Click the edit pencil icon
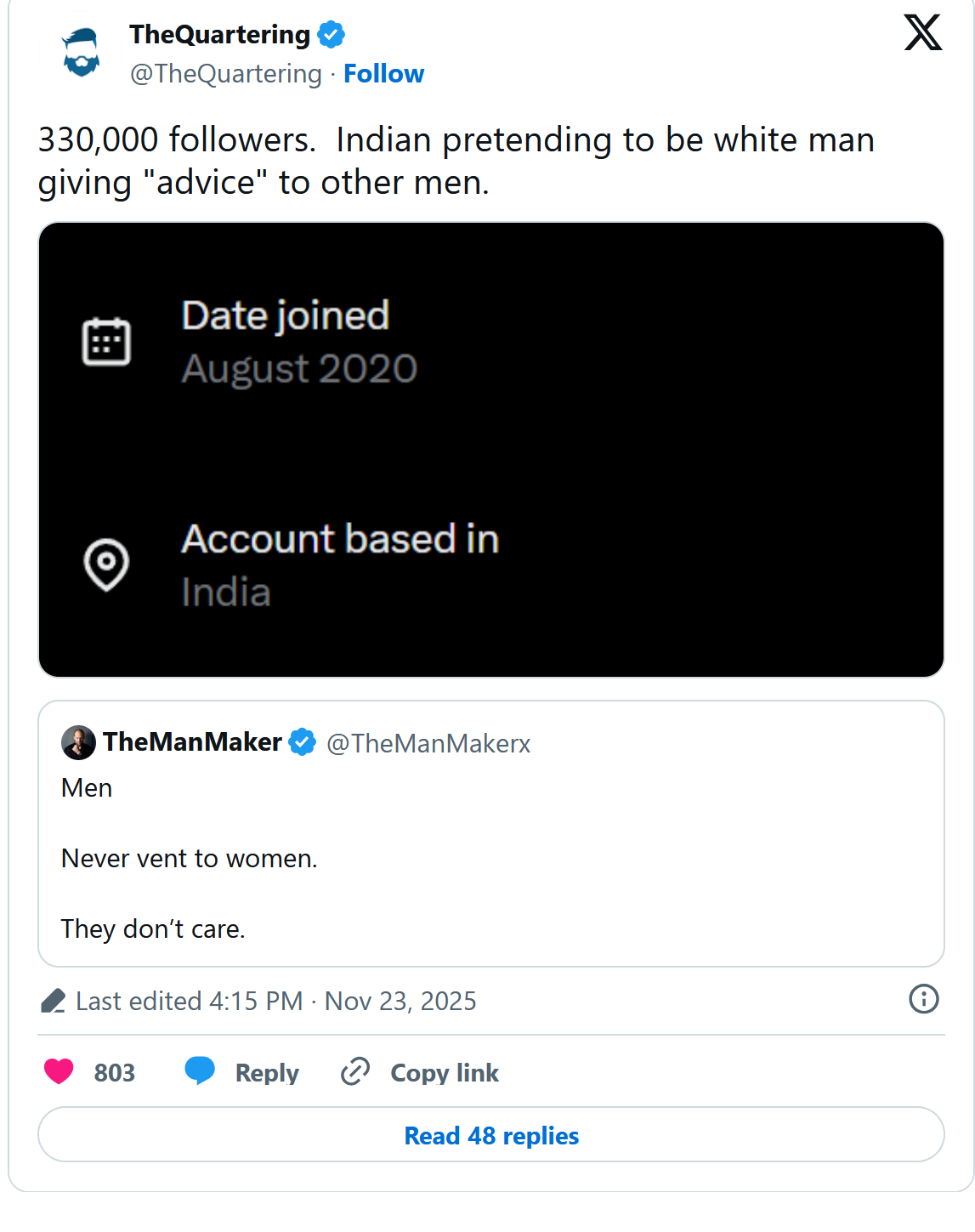 pyautogui.click(x=53, y=1001)
